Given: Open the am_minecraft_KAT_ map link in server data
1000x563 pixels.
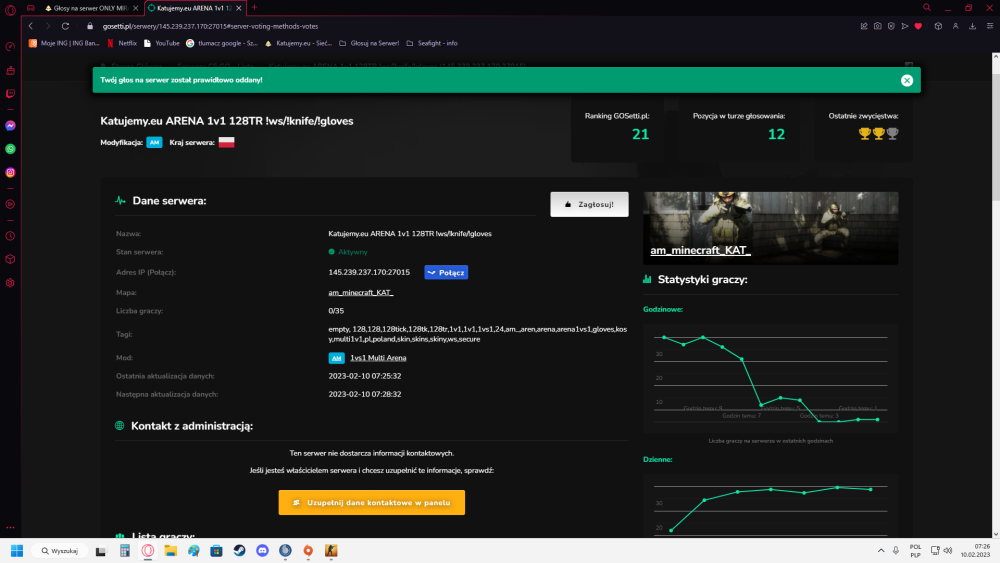Looking at the screenshot, I should (x=361, y=293).
